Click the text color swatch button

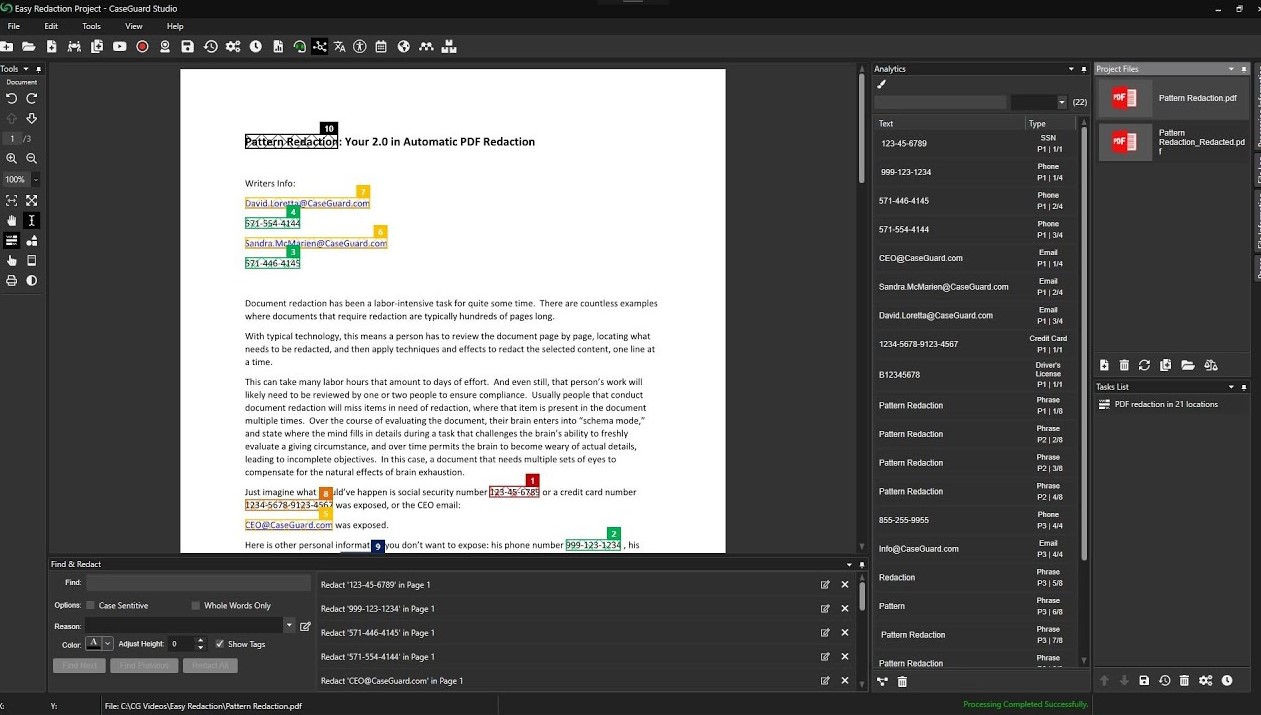coord(94,644)
